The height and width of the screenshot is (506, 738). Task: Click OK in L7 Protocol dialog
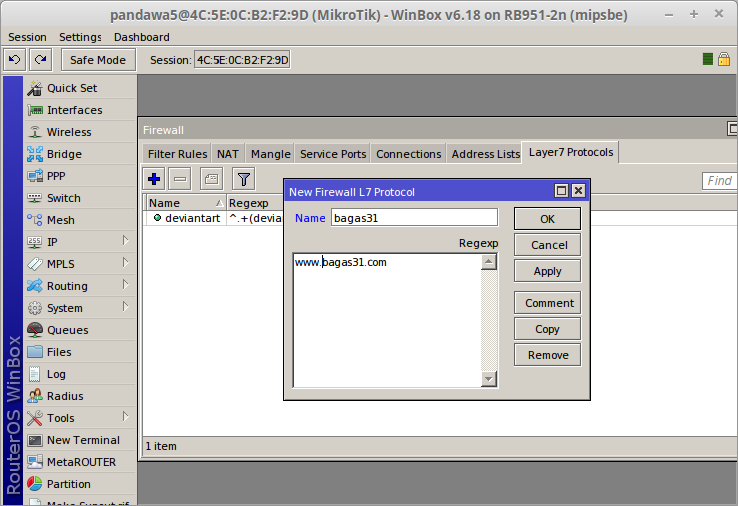tap(547, 219)
